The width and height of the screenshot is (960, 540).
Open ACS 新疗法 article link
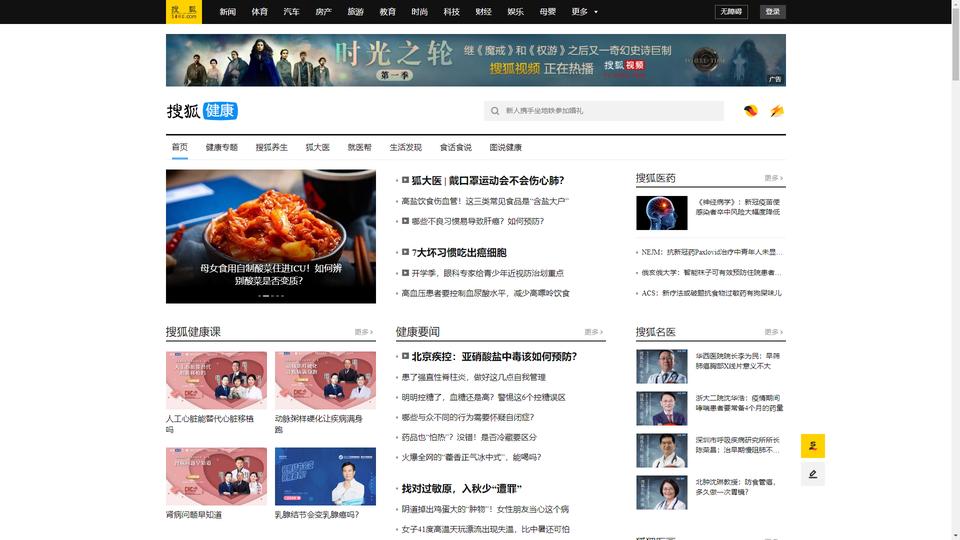pyautogui.click(x=711, y=293)
